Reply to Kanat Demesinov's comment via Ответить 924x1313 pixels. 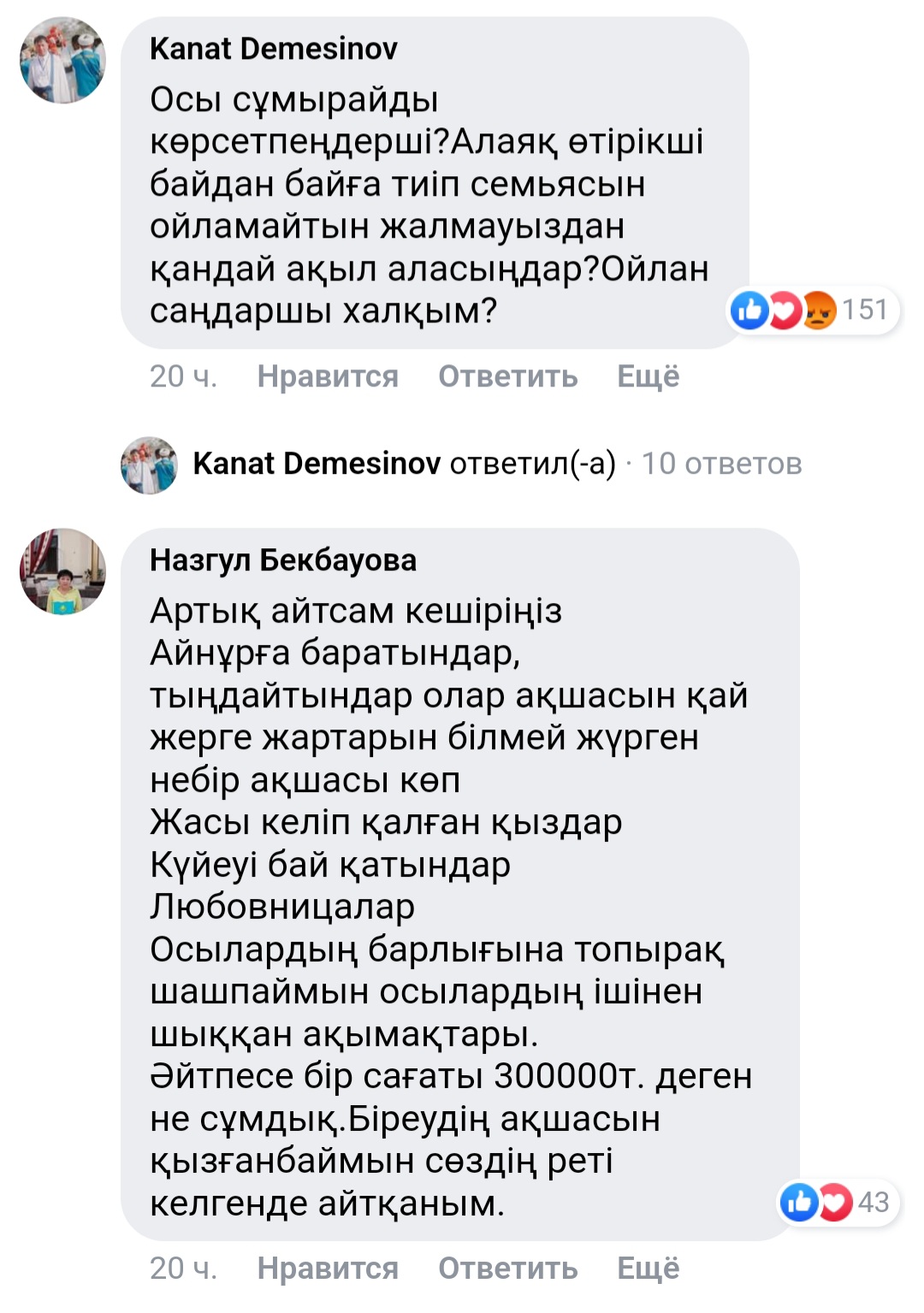[x=507, y=376]
